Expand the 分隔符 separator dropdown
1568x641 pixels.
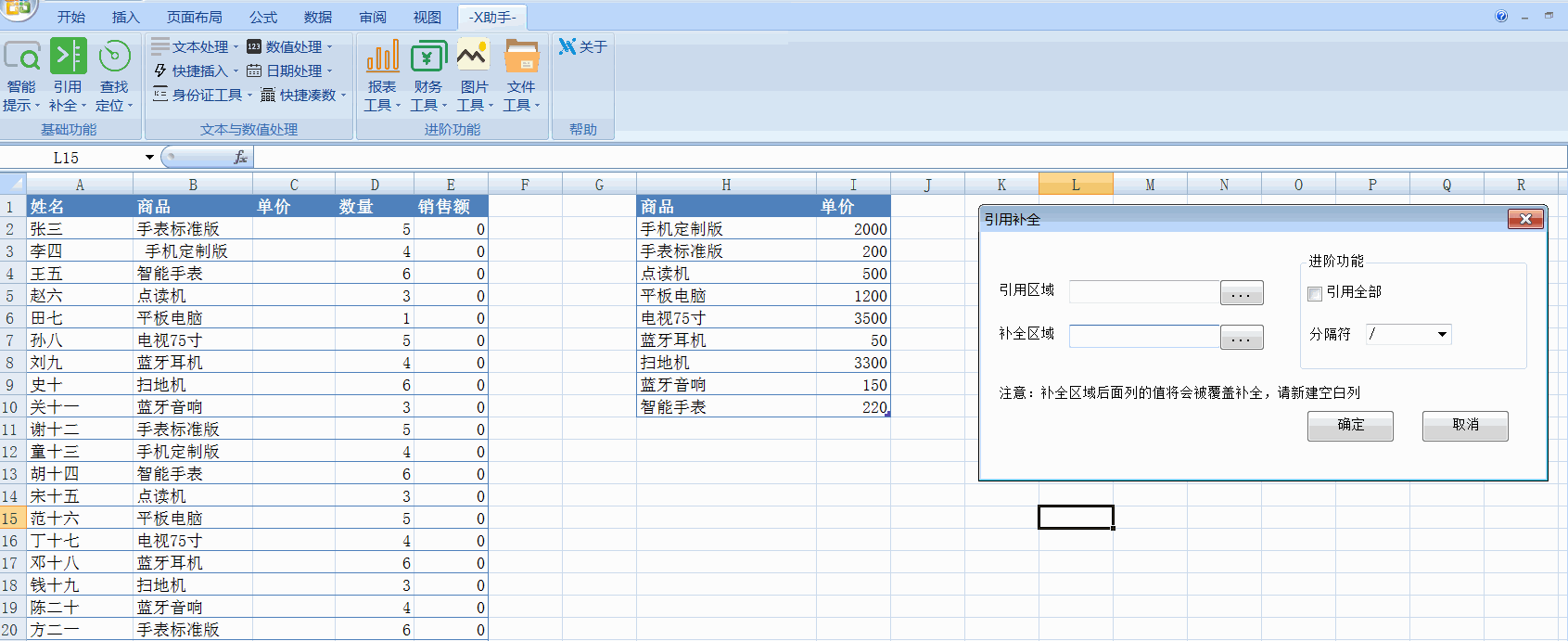pyautogui.click(x=1442, y=334)
